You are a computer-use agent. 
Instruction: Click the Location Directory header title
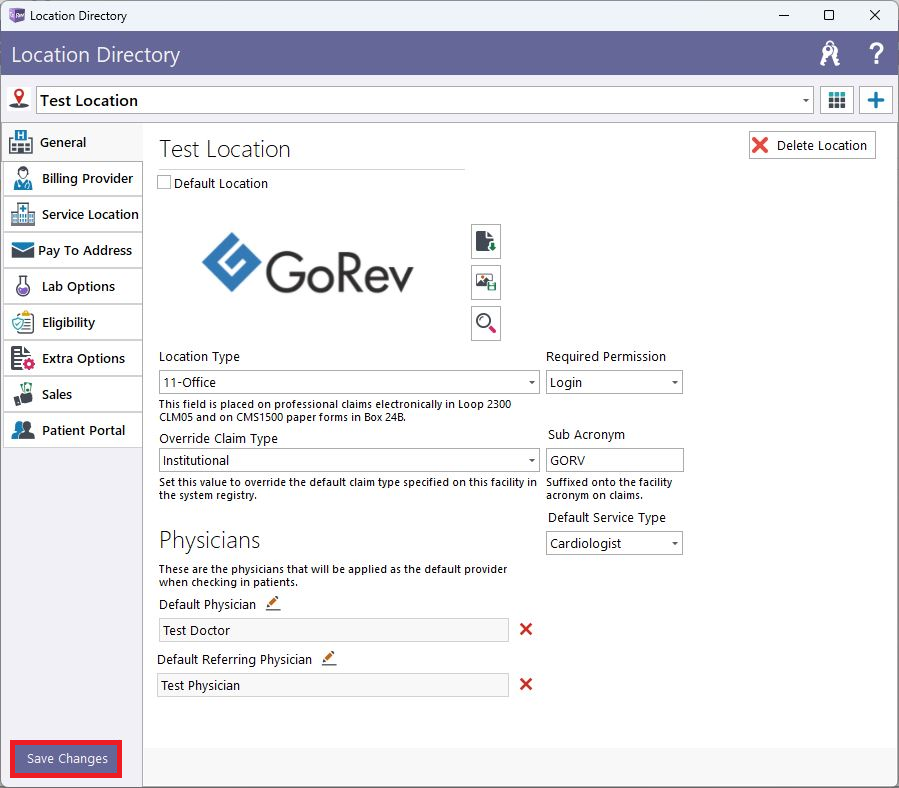[95, 54]
